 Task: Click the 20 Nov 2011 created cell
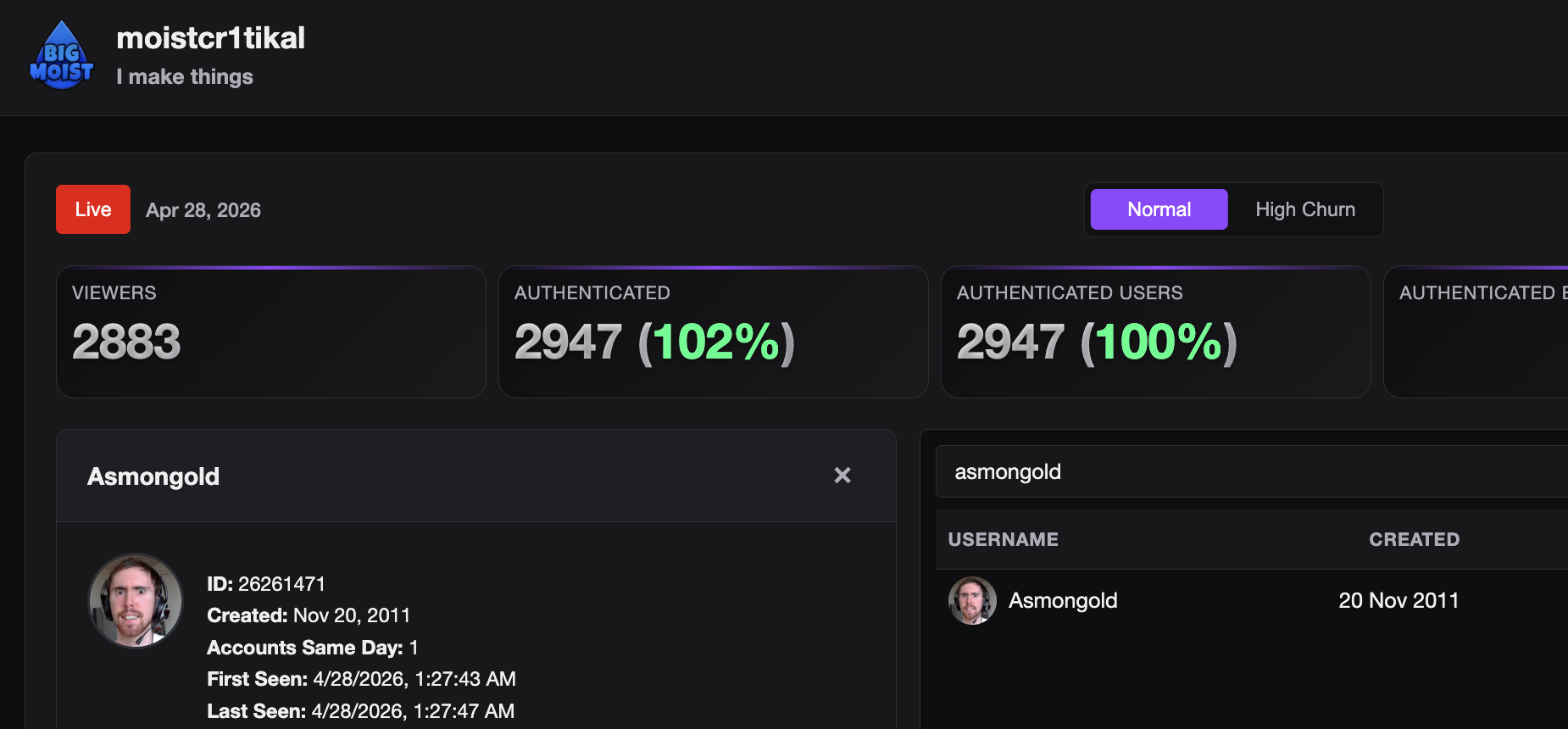(1398, 600)
